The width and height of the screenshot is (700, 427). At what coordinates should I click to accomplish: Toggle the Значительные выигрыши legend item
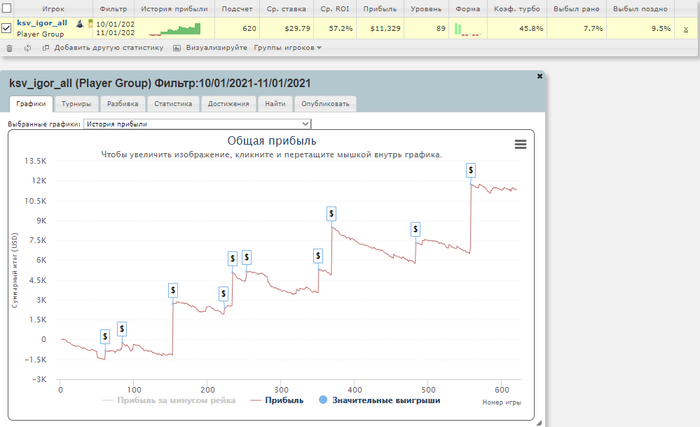pos(380,400)
